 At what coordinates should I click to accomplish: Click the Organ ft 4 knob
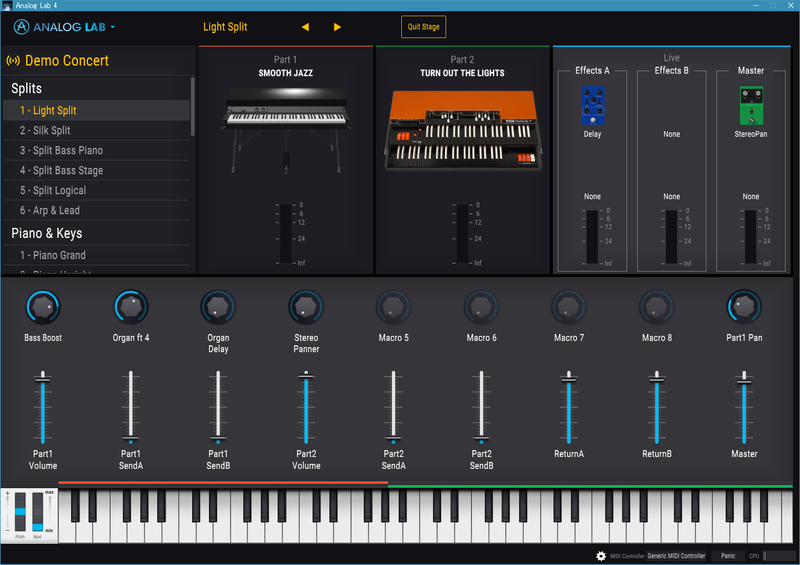(x=131, y=307)
